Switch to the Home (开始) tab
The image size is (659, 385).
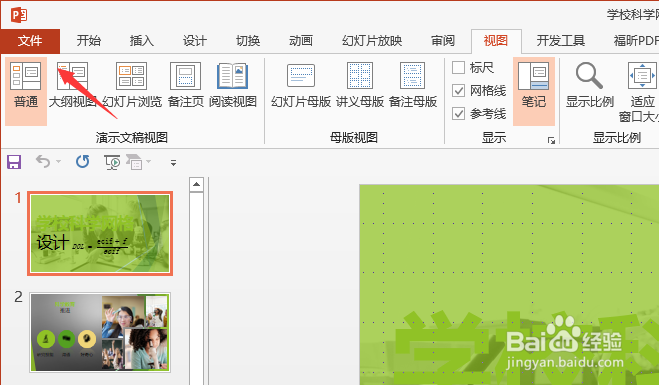89,41
